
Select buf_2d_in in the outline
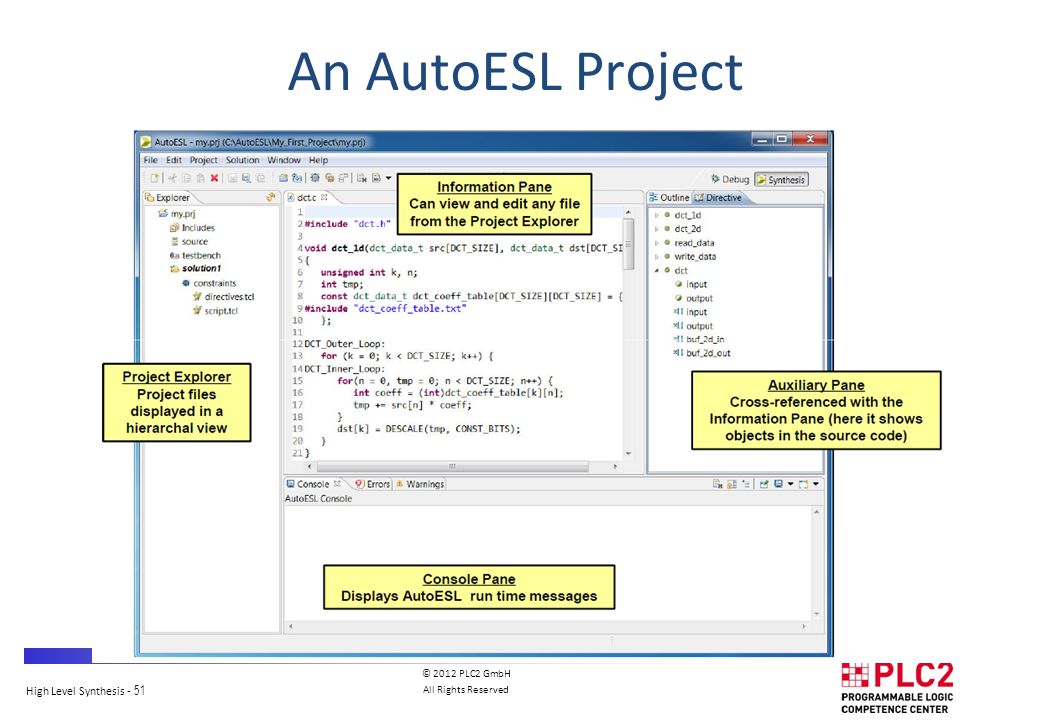pyautogui.click(x=699, y=339)
